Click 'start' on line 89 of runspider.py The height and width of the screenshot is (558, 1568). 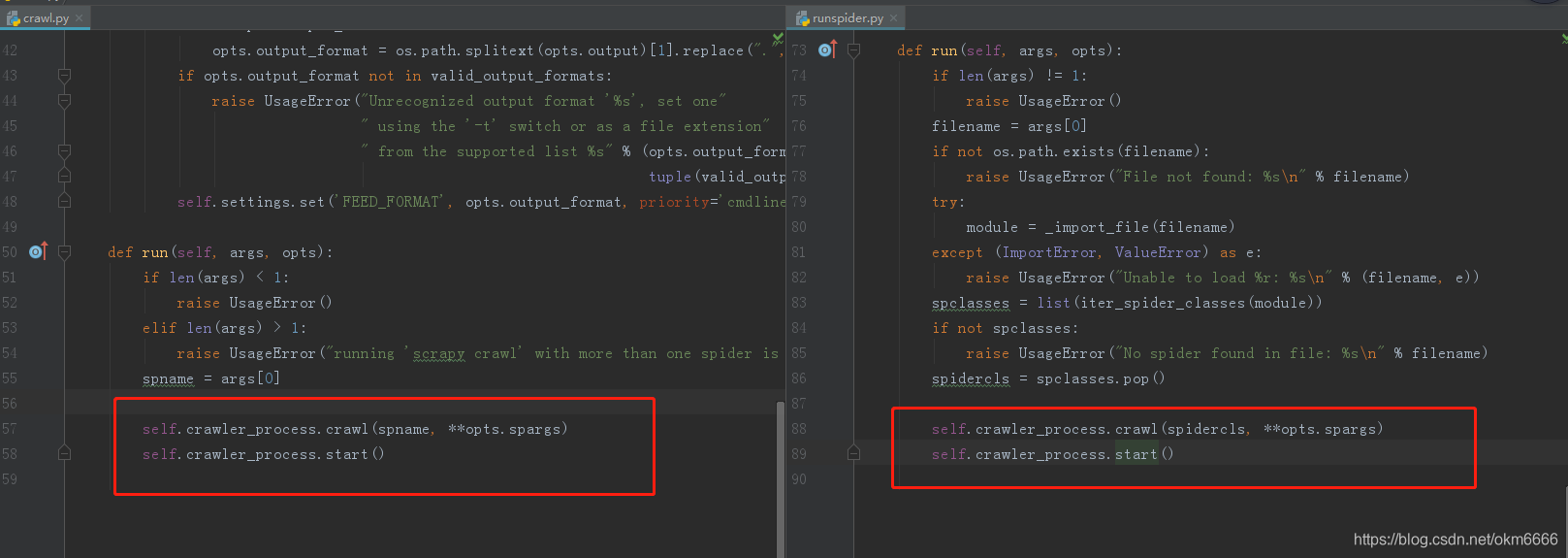(1136, 454)
